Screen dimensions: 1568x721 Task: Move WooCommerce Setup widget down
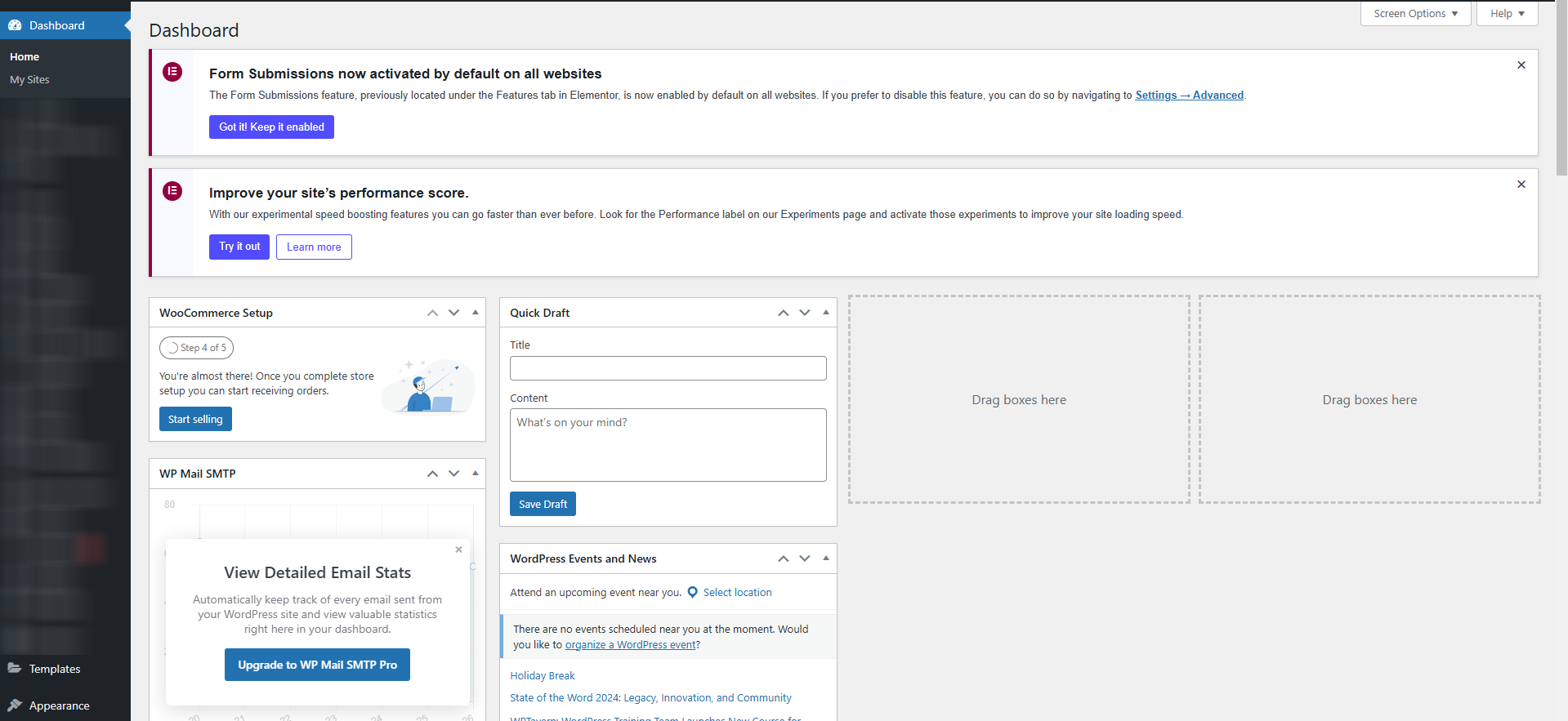pos(454,313)
